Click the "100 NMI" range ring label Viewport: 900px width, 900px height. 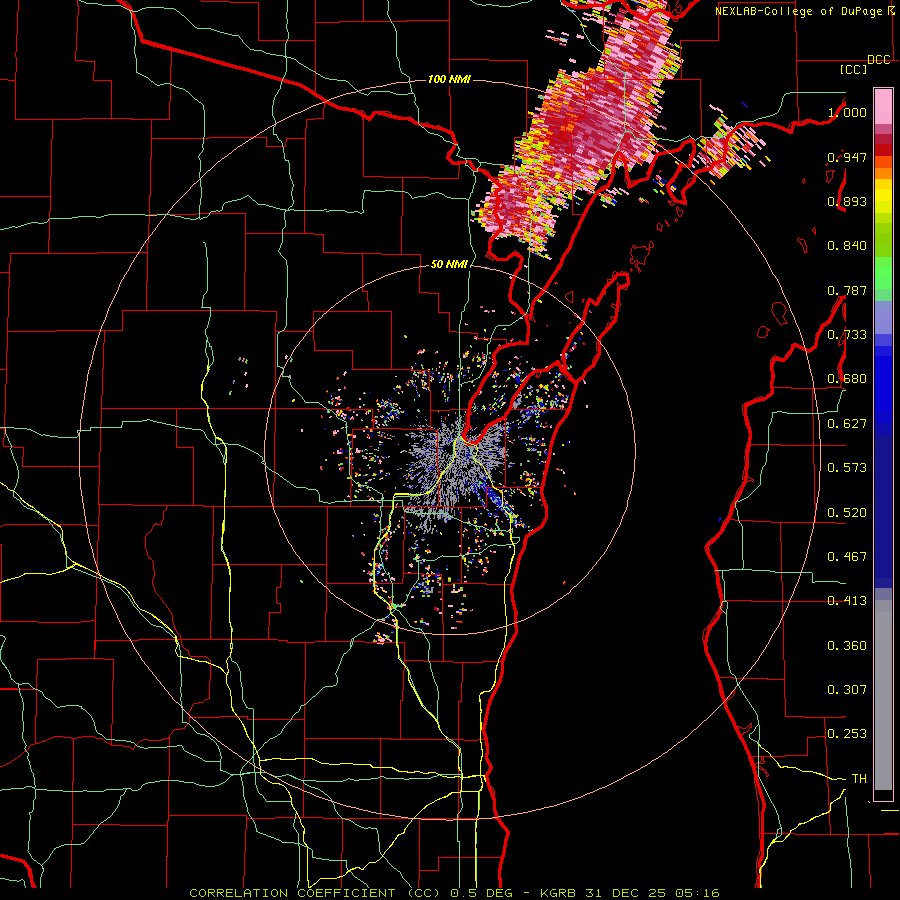pyautogui.click(x=449, y=79)
